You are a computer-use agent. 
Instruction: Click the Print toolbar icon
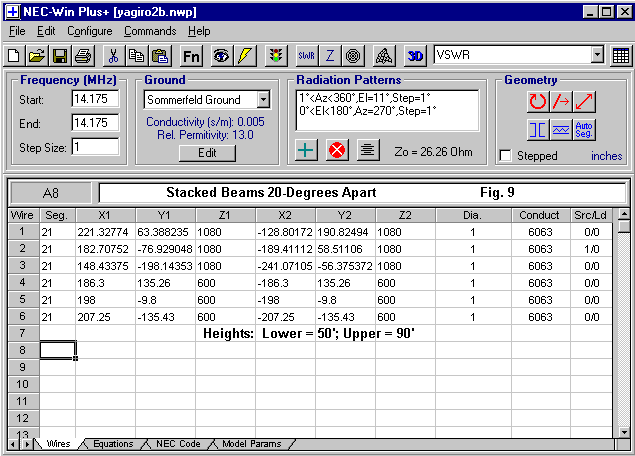[x=82, y=55]
